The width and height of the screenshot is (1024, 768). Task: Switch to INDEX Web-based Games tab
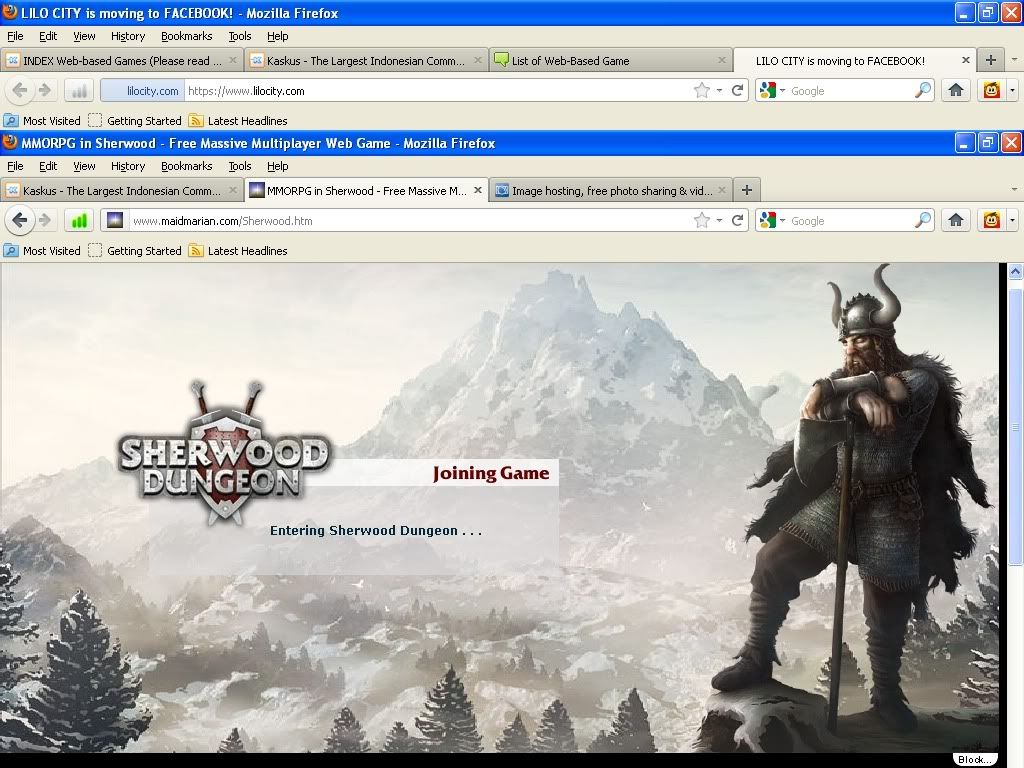point(121,60)
